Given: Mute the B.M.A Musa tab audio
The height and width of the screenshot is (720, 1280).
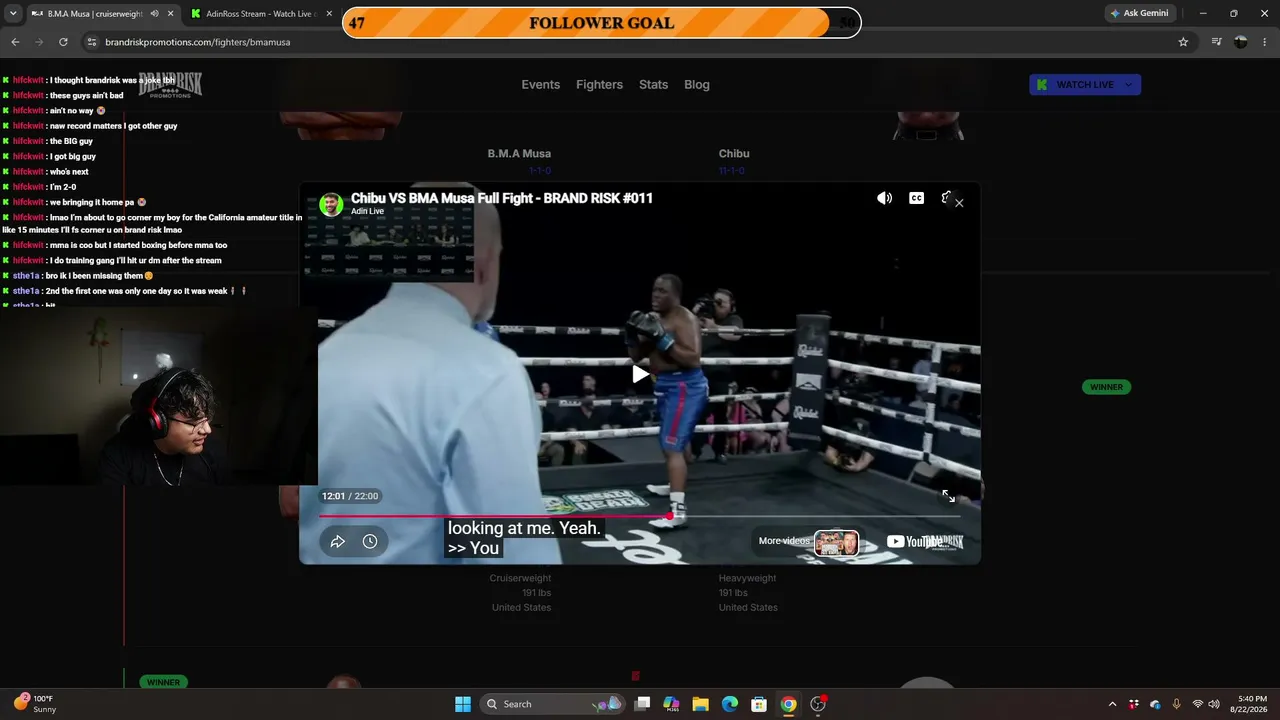Looking at the screenshot, I should click(154, 13).
